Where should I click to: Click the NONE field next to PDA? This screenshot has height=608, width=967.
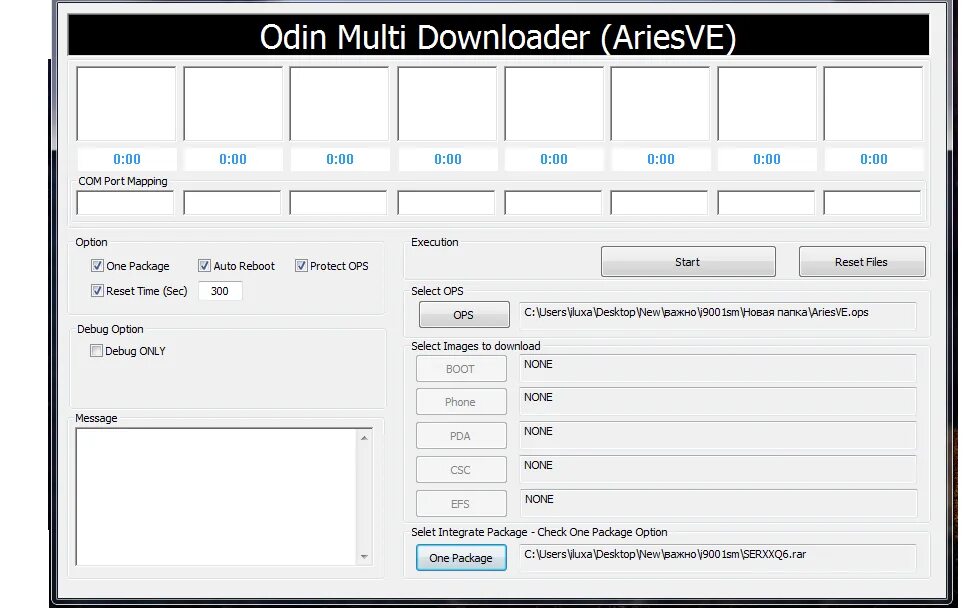pyautogui.click(x=718, y=435)
